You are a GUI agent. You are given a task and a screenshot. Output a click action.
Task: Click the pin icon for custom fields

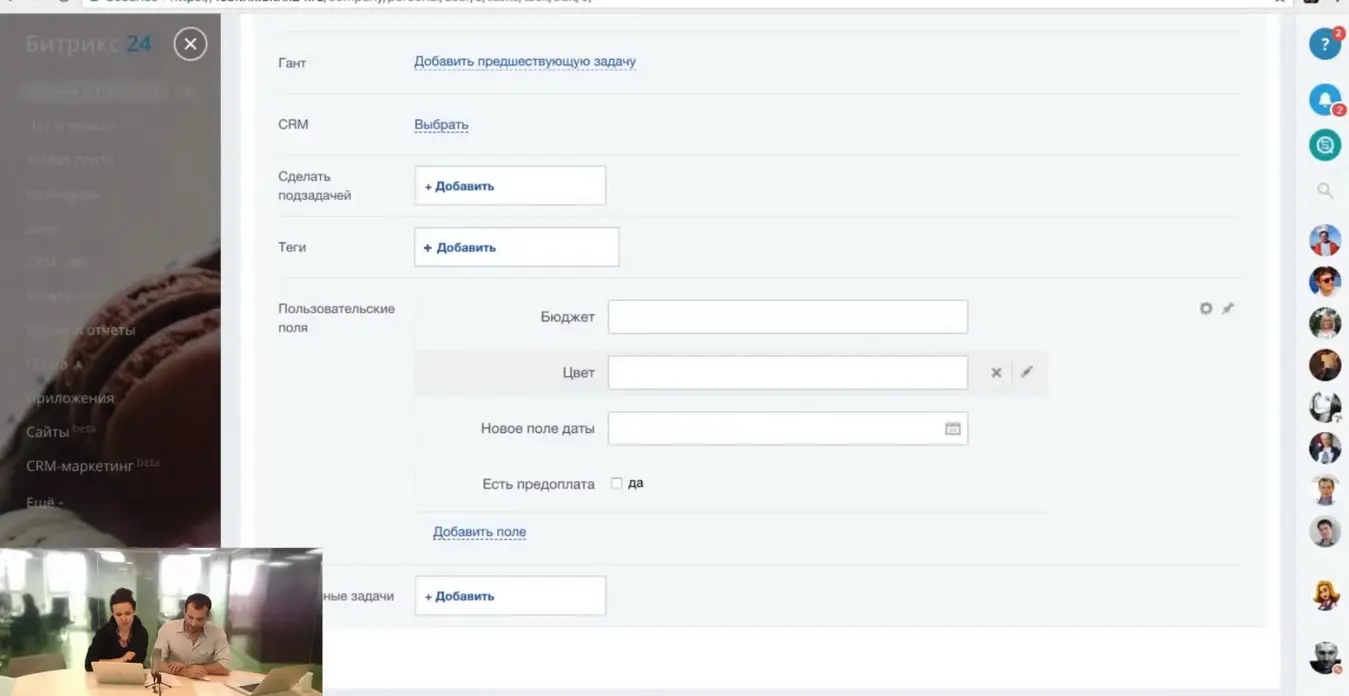pyautogui.click(x=1228, y=309)
